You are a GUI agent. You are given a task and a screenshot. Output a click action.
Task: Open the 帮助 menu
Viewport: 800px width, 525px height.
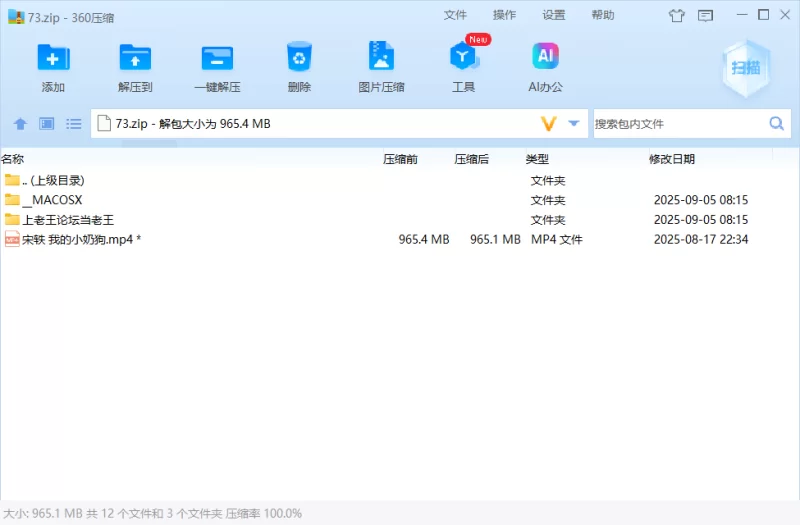[x=603, y=15]
